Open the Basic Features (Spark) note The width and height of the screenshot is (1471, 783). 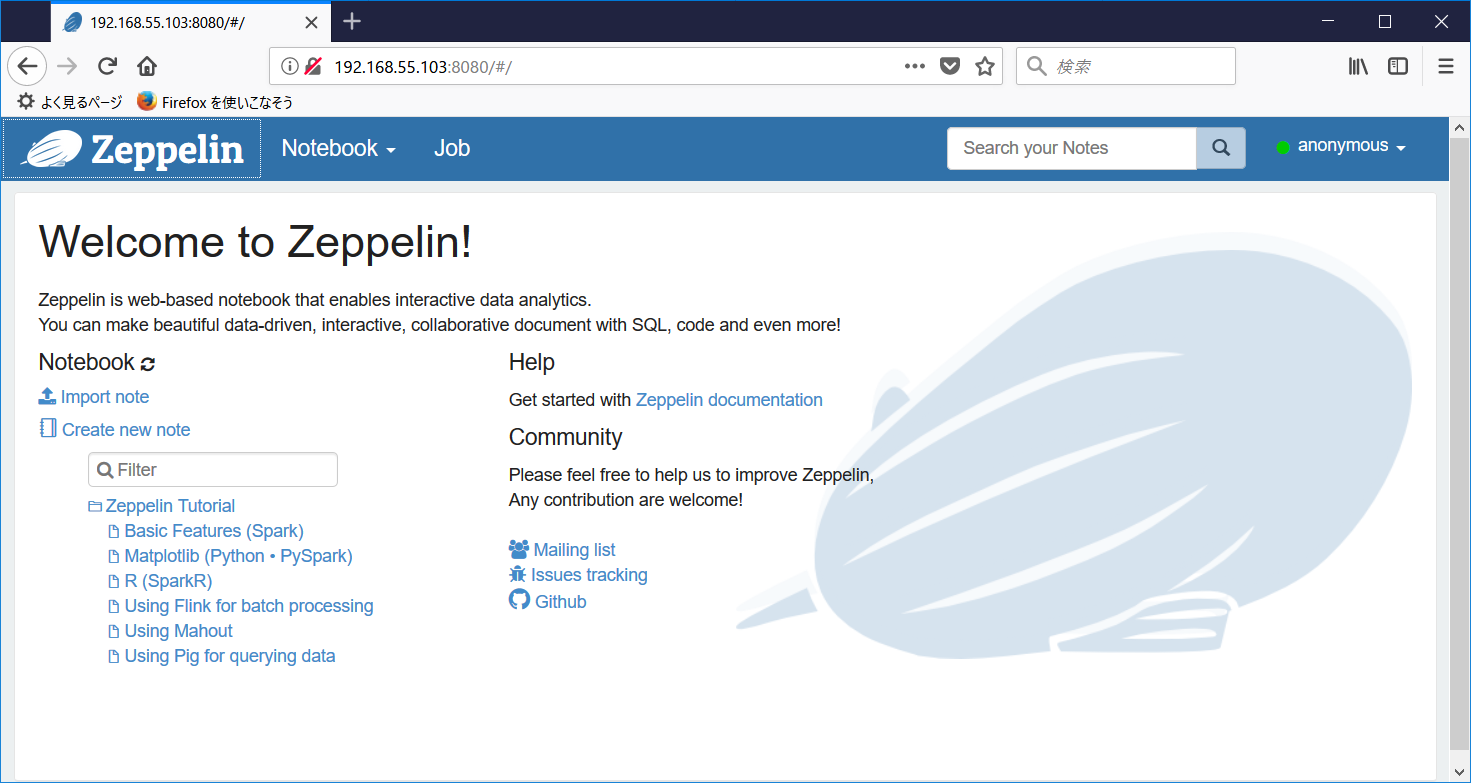[x=214, y=530]
